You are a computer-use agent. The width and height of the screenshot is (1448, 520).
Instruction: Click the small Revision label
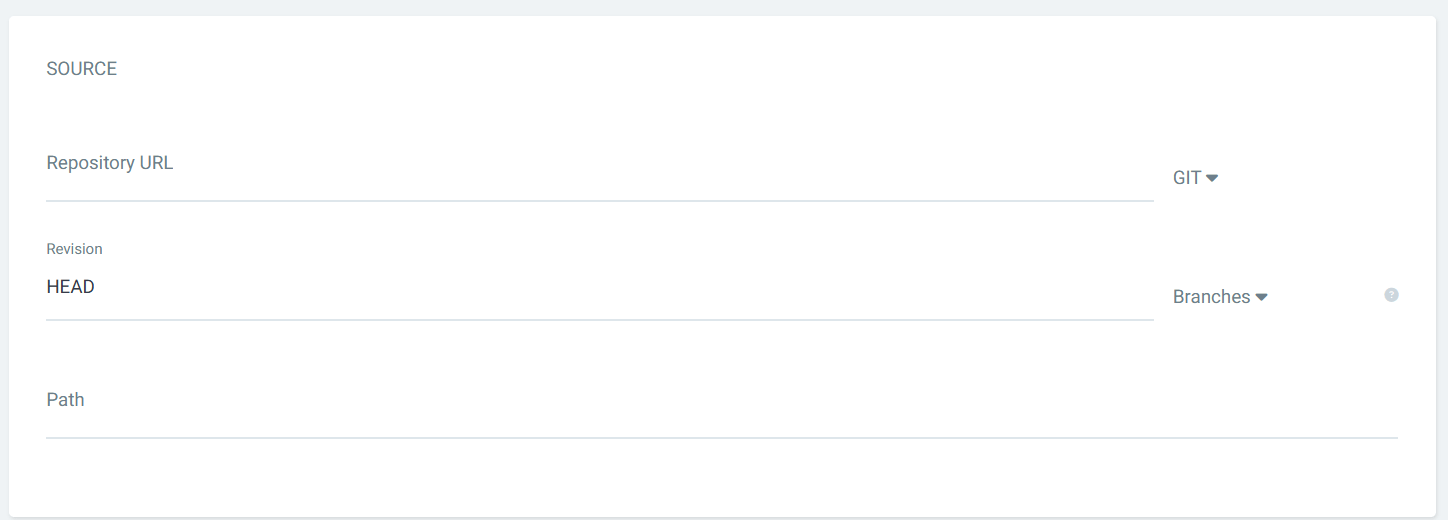75,249
